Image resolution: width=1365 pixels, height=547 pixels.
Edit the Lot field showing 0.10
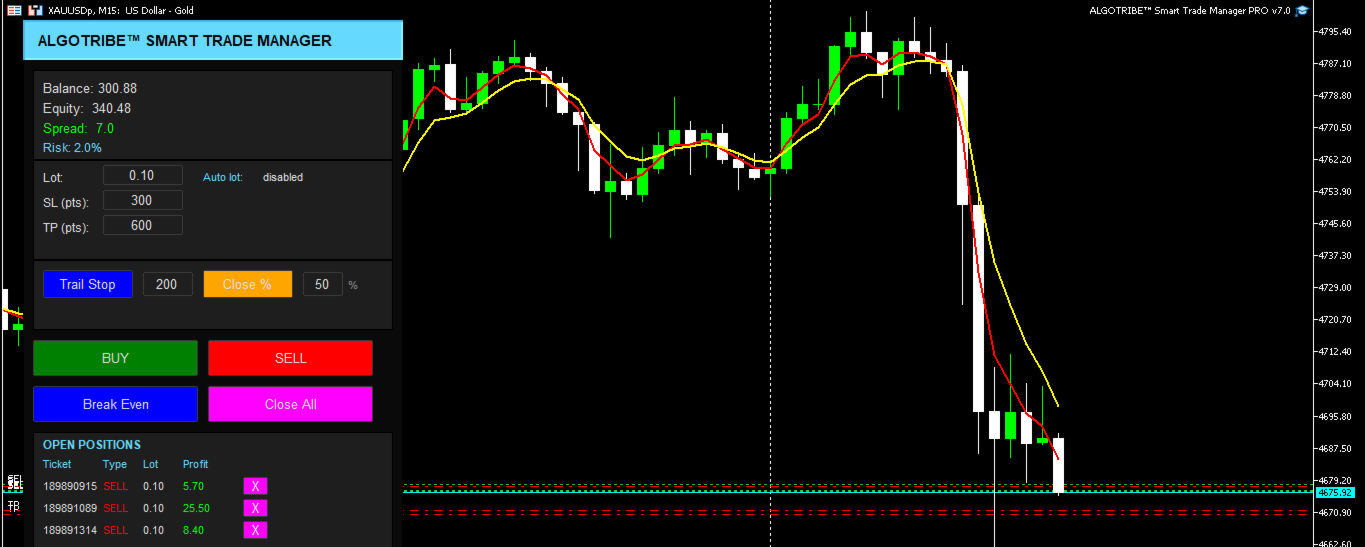pyautogui.click(x=142, y=175)
